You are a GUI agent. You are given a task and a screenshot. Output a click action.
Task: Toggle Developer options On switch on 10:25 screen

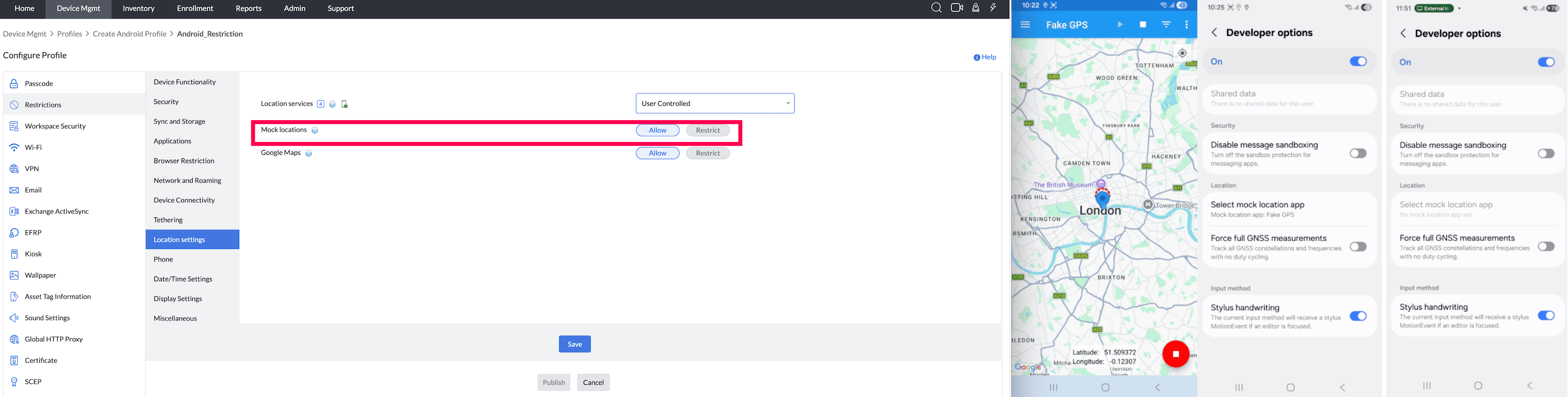pyautogui.click(x=1358, y=61)
